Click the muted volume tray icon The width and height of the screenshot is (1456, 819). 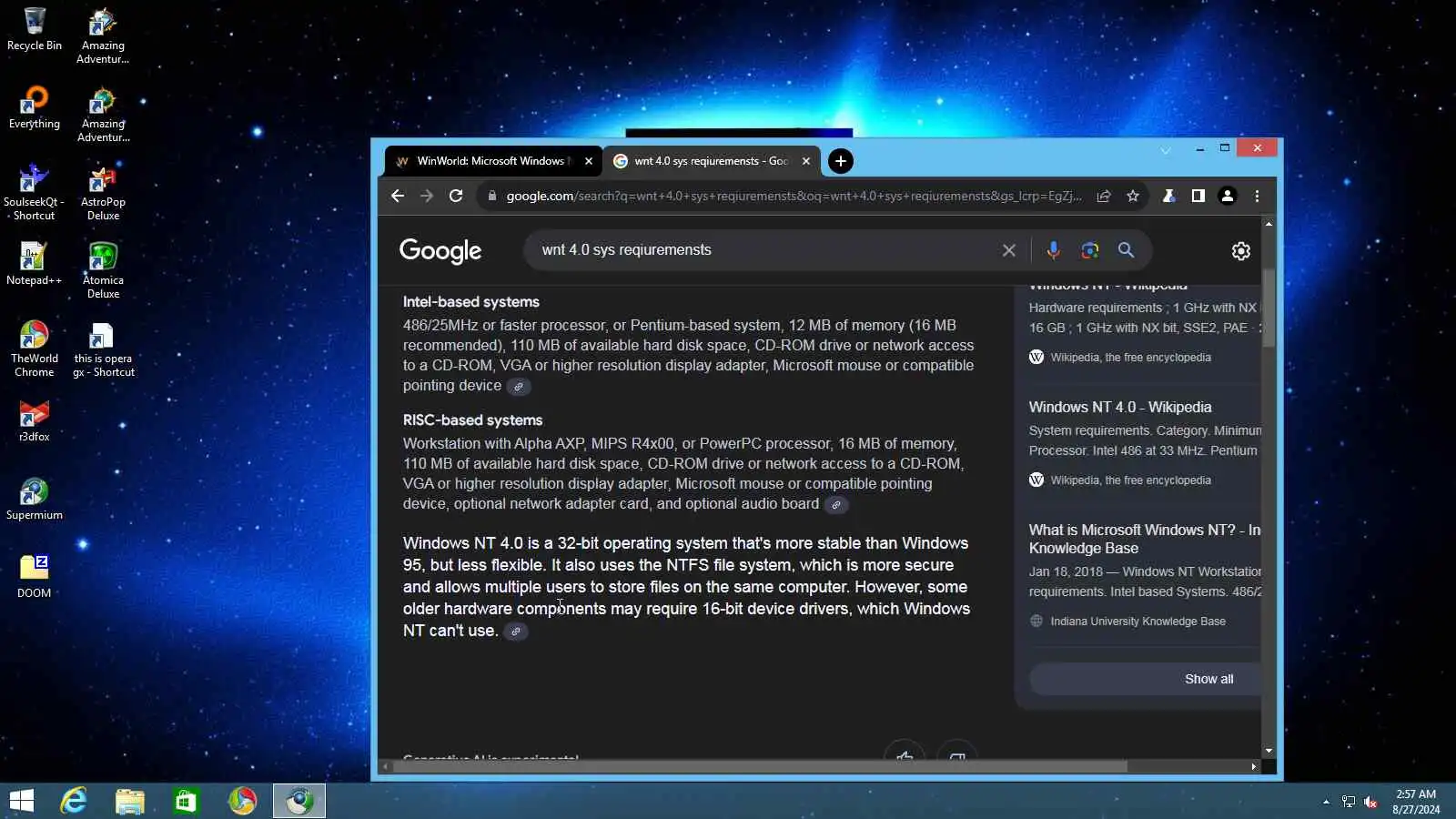tap(1370, 802)
